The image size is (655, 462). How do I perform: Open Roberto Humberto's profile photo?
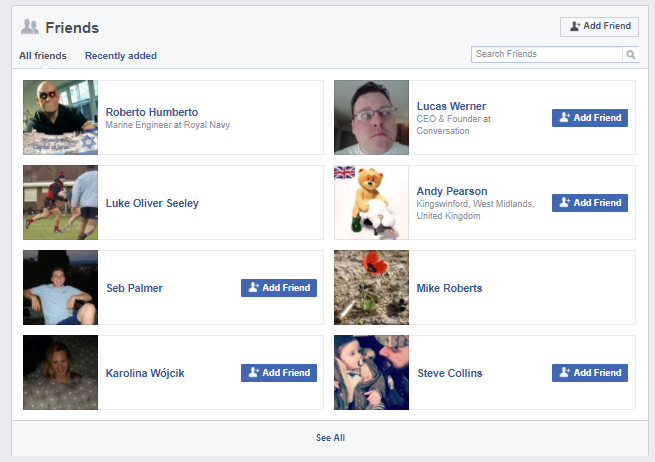tap(61, 117)
